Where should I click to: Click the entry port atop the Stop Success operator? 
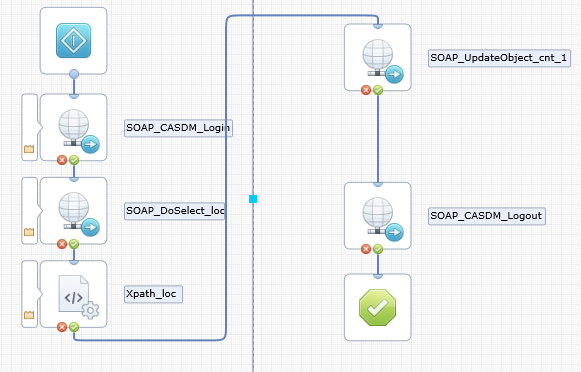click(x=378, y=276)
